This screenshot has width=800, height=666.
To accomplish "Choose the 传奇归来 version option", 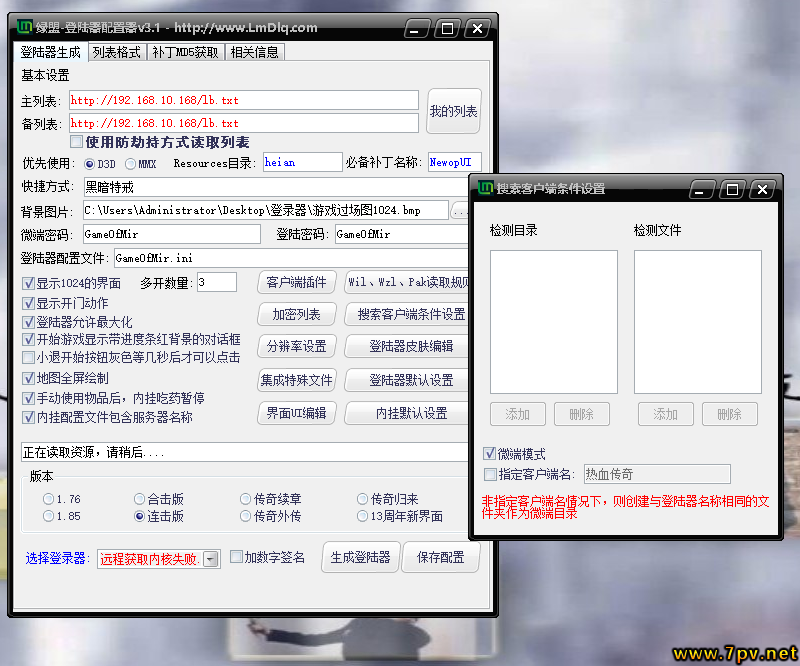I will click(x=362, y=499).
